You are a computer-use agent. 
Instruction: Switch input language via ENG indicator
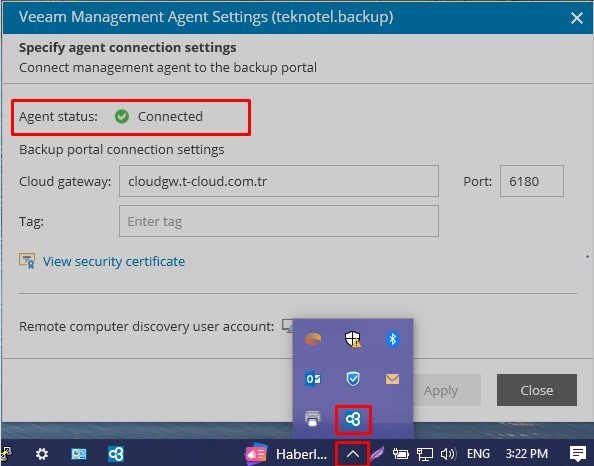tap(478, 453)
